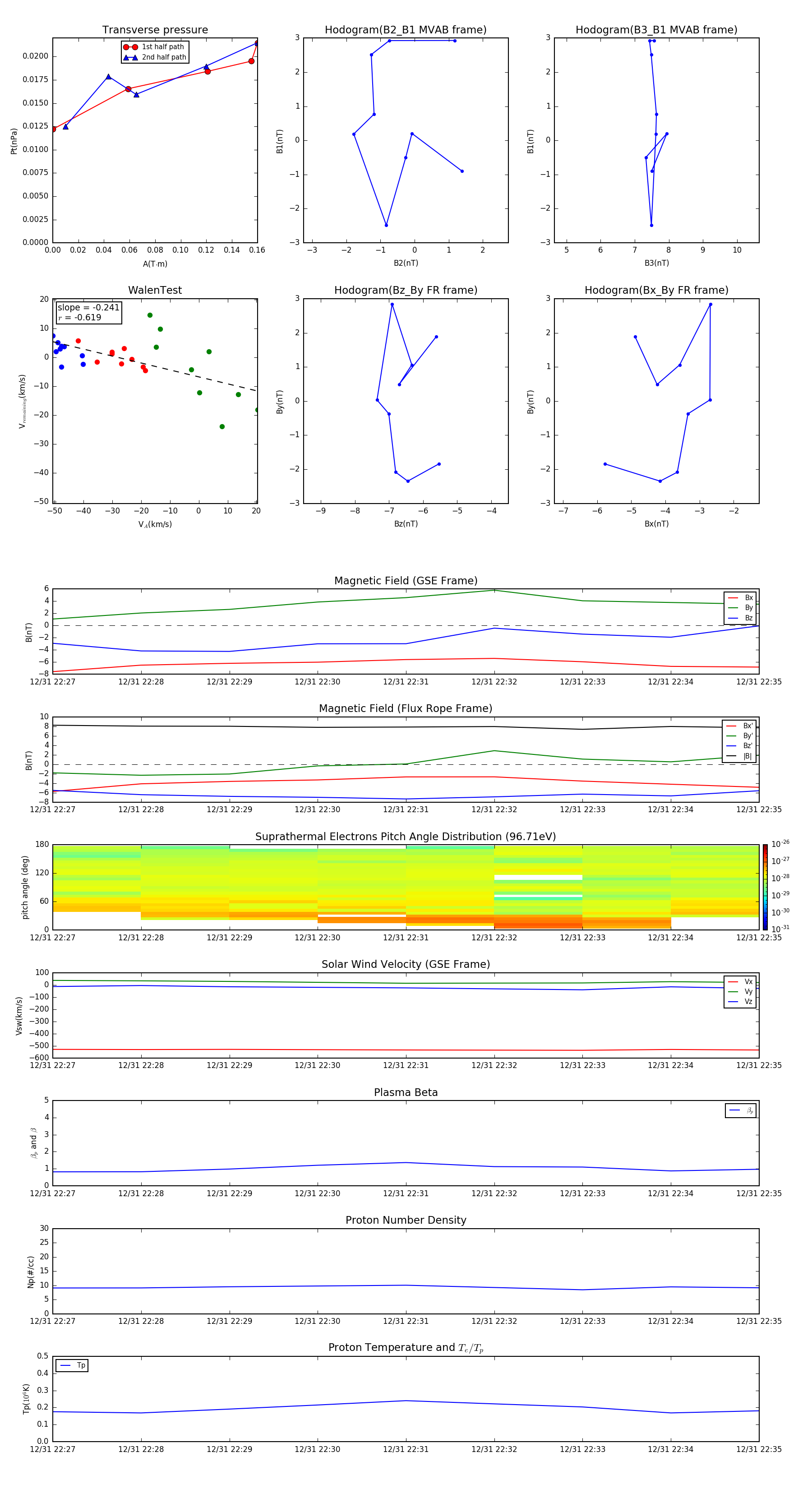Screen dimensions: 812x1489
Task: Select the "r = -0.619" annotation text
Action: [x=80, y=317]
